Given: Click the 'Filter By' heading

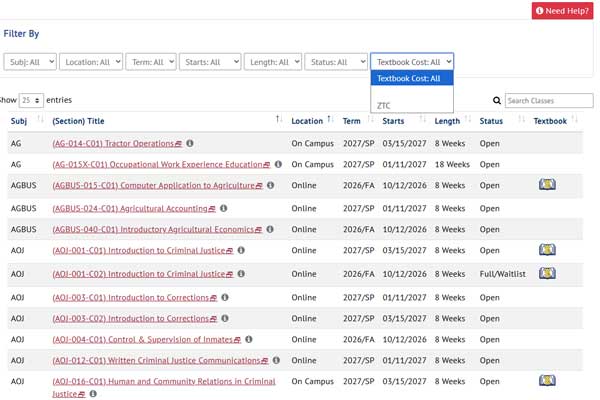Looking at the screenshot, I should pyautogui.click(x=21, y=34).
